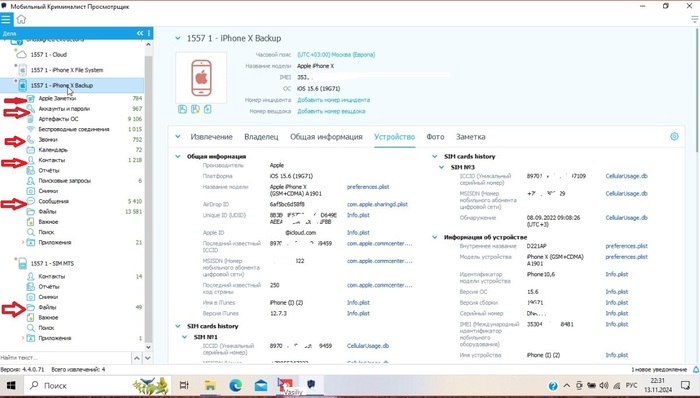Open Сообщения section
The height and width of the screenshot is (398, 700).
click(54, 201)
